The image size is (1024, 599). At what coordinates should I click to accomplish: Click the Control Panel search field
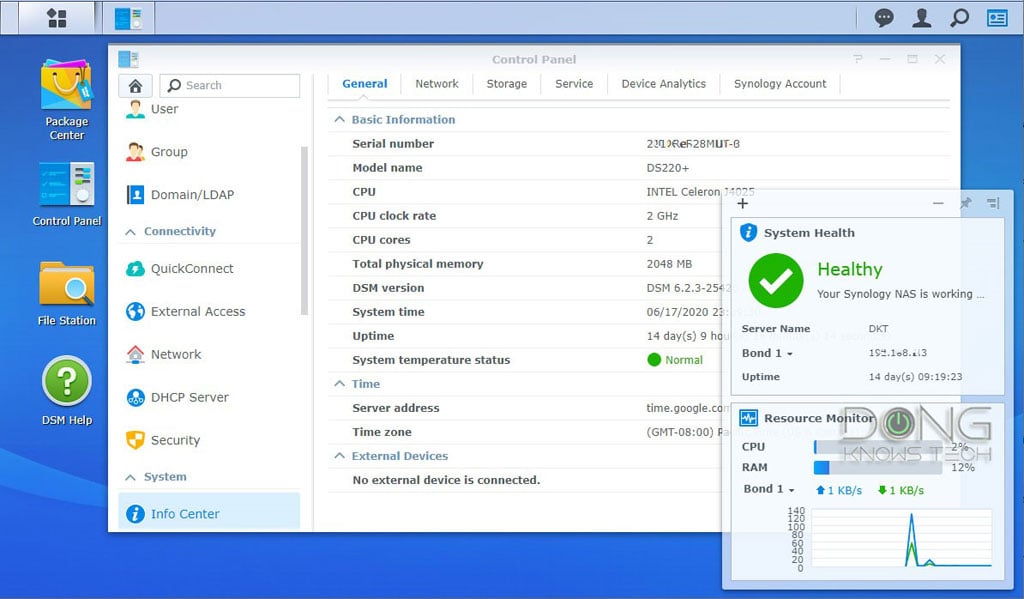230,86
